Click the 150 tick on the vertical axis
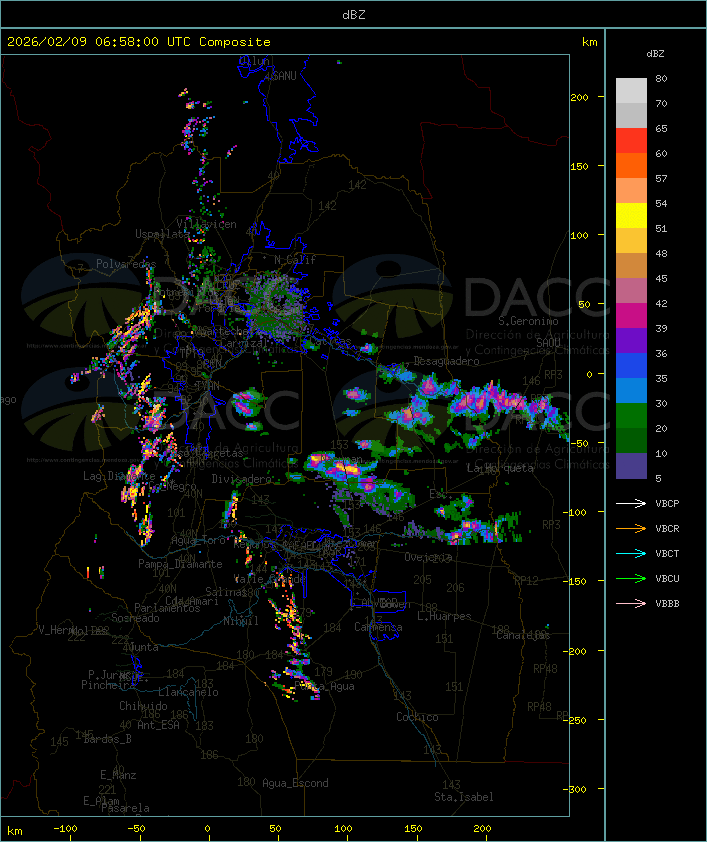Image resolution: width=707 pixels, height=842 pixels. 579,166
